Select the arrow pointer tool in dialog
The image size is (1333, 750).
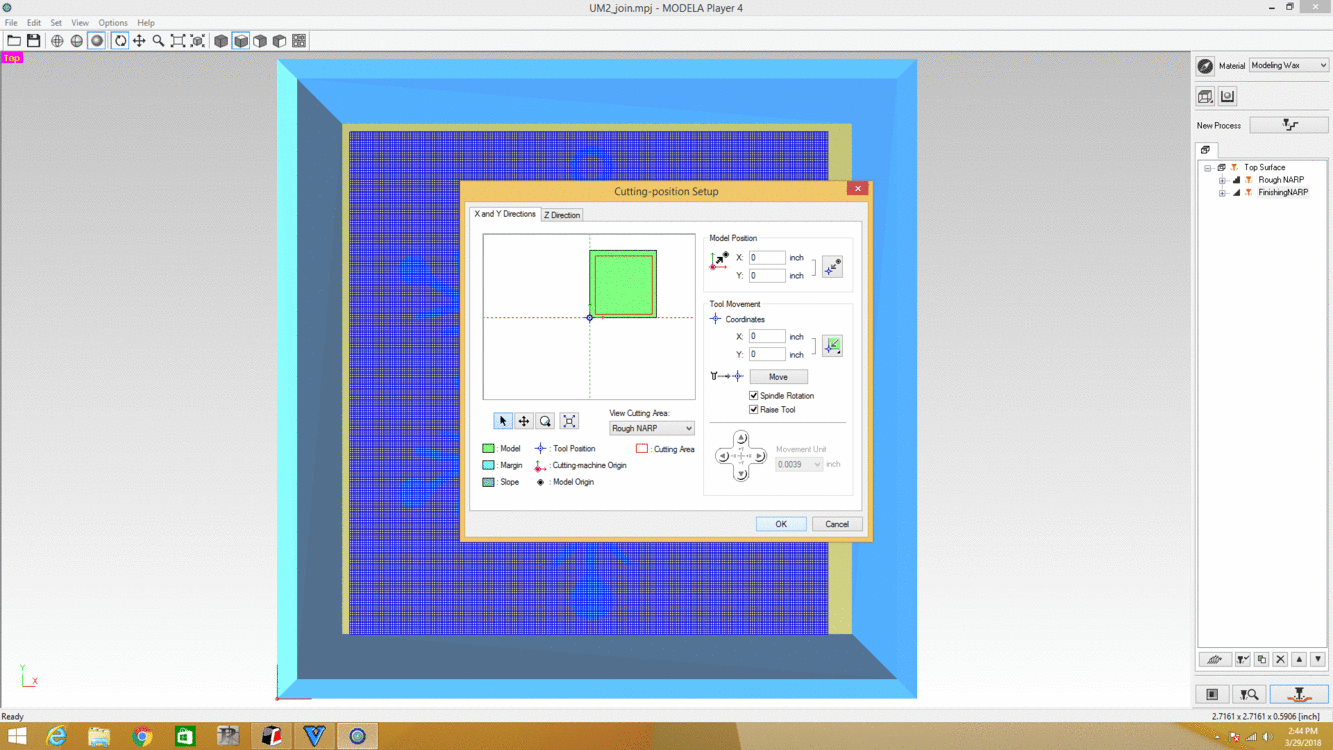pyautogui.click(x=503, y=421)
